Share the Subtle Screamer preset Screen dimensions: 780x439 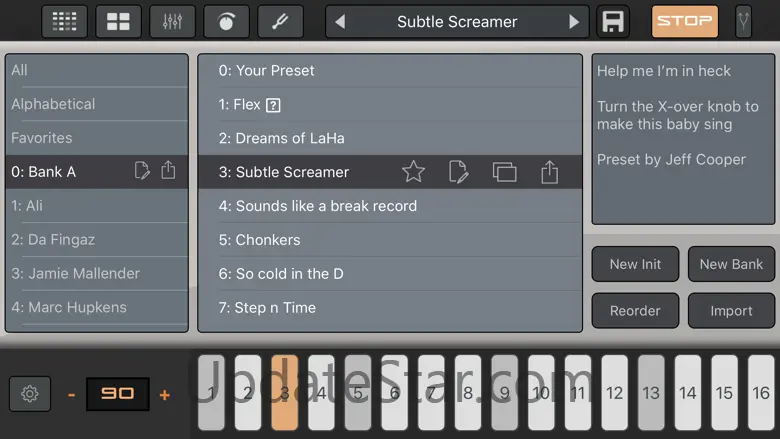[x=549, y=172]
